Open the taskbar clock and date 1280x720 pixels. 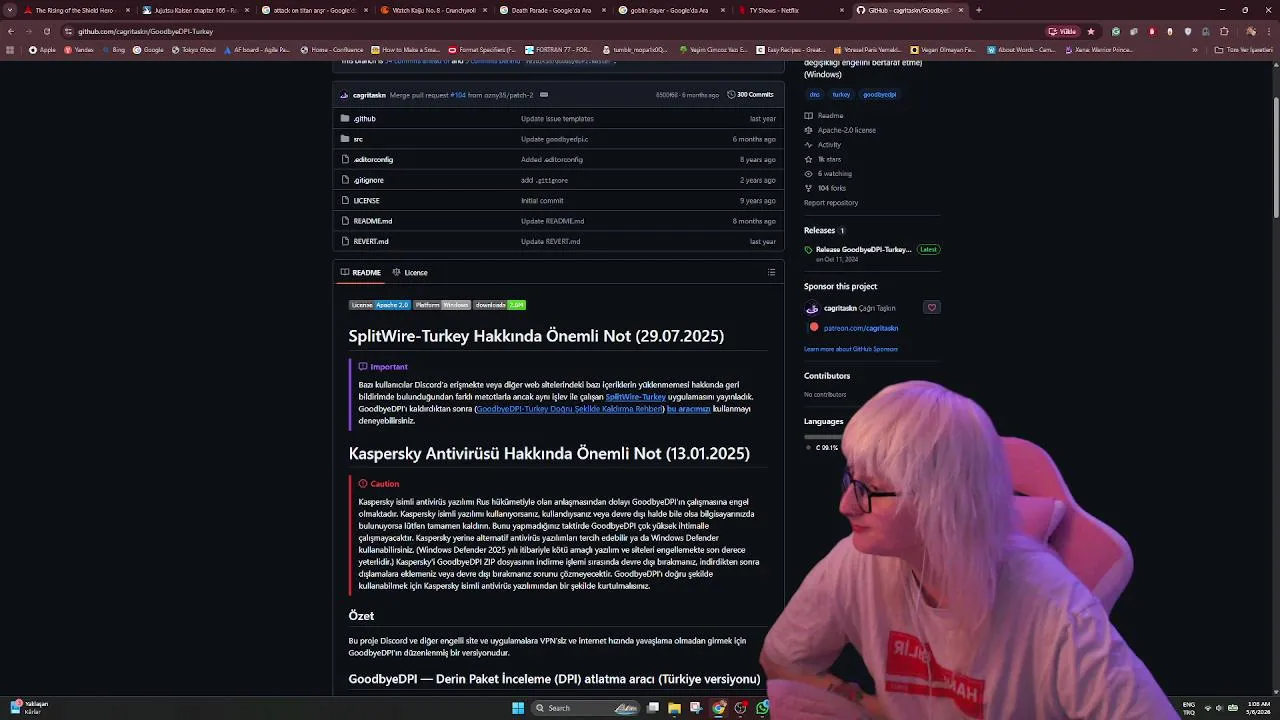point(1256,708)
